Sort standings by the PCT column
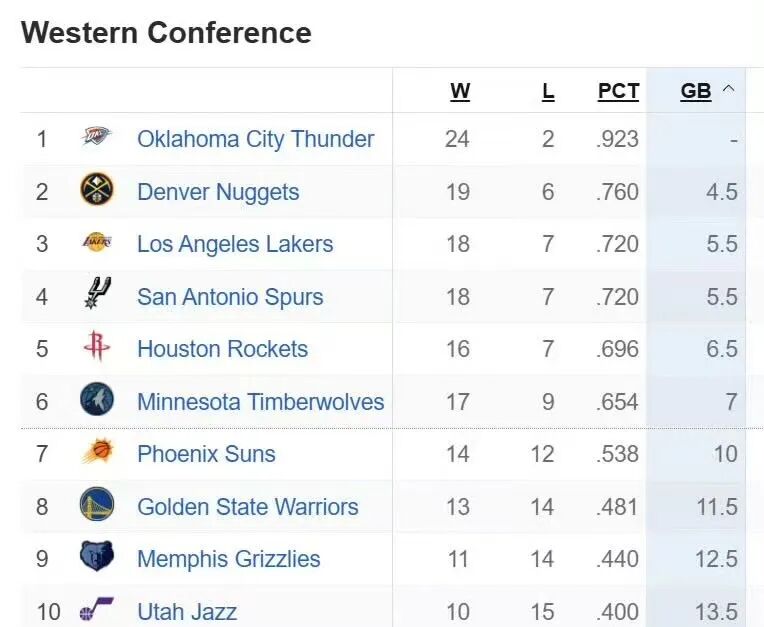764x627 pixels. [618, 91]
